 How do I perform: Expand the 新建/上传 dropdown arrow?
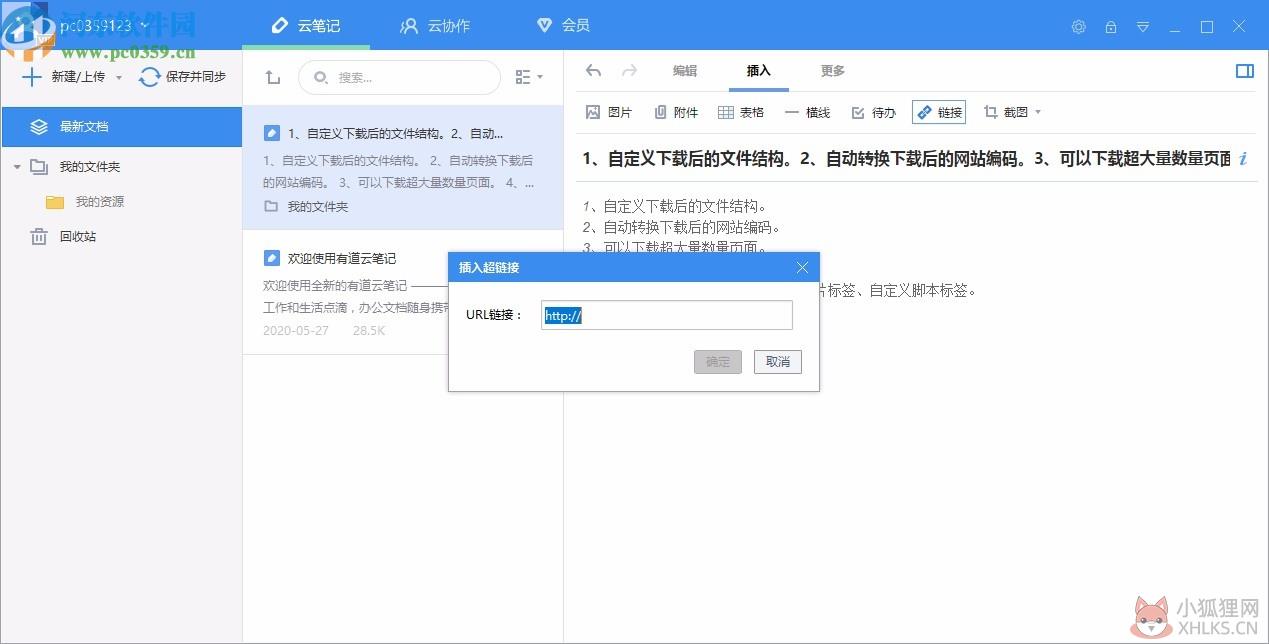(x=119, y=77)
